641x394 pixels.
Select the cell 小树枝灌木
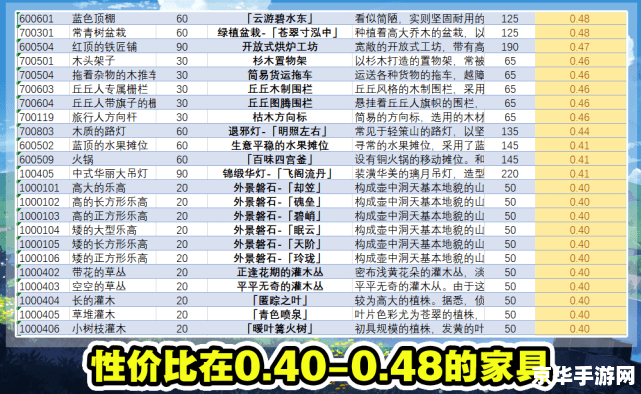(x=99, y=329)
